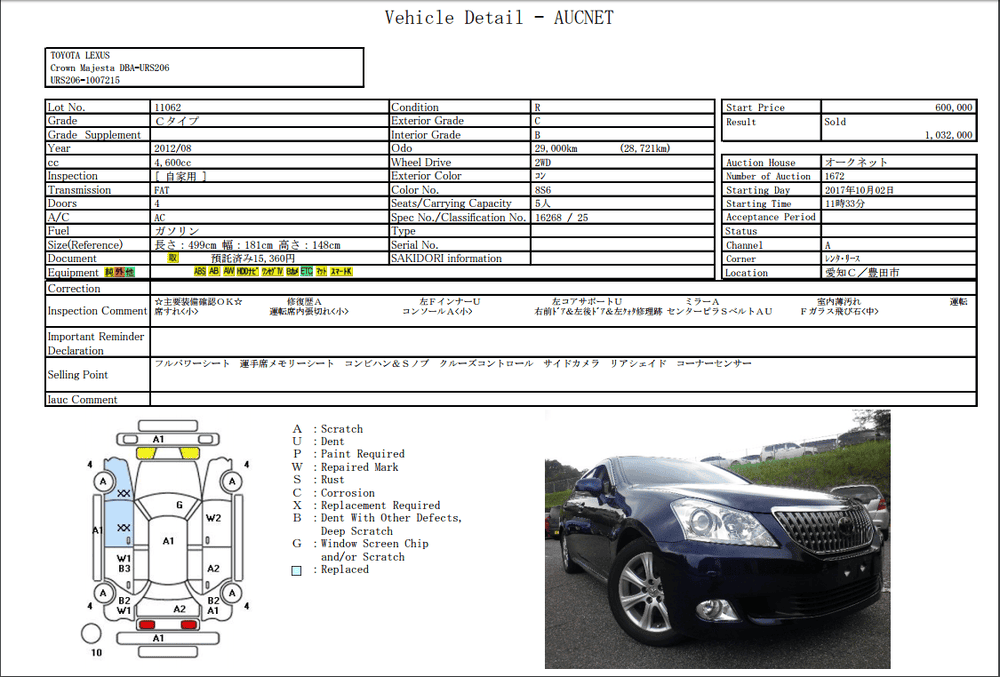Click the G mark on the windshield
The width and height of the screenshot is (1000, 677).
click(x=179, y=505)
